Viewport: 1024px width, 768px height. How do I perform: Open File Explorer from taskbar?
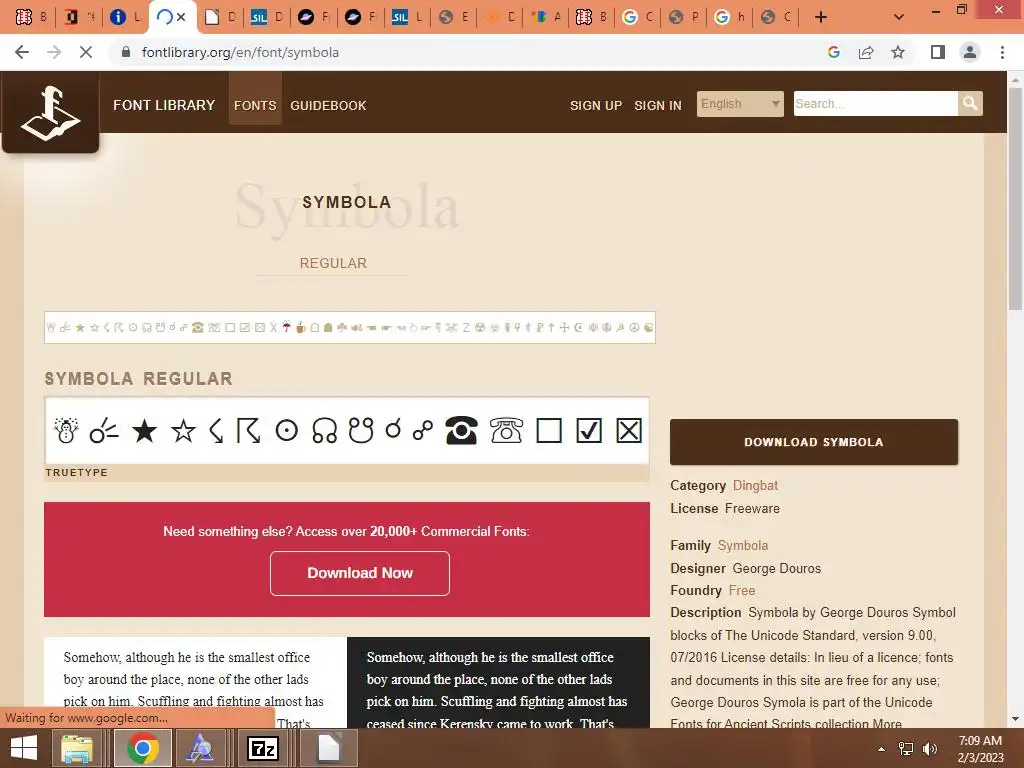tap(77, 748)
